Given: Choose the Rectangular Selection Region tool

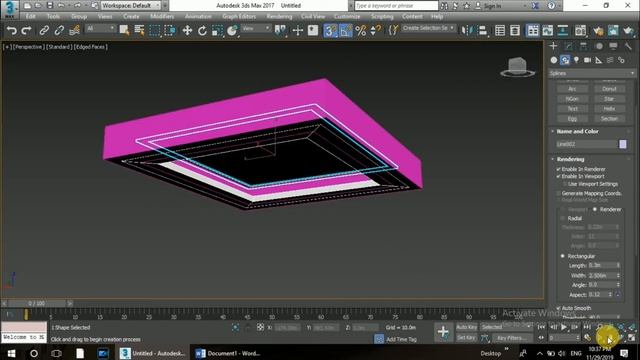Looking at the screenshot, I should tap(155, 31).
